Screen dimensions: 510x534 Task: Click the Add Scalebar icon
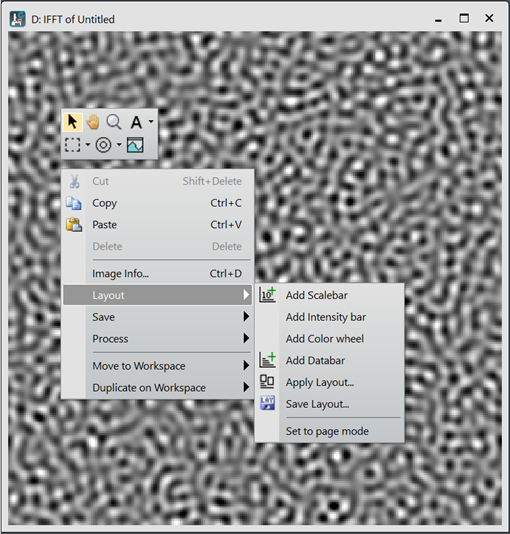point(267,295)
